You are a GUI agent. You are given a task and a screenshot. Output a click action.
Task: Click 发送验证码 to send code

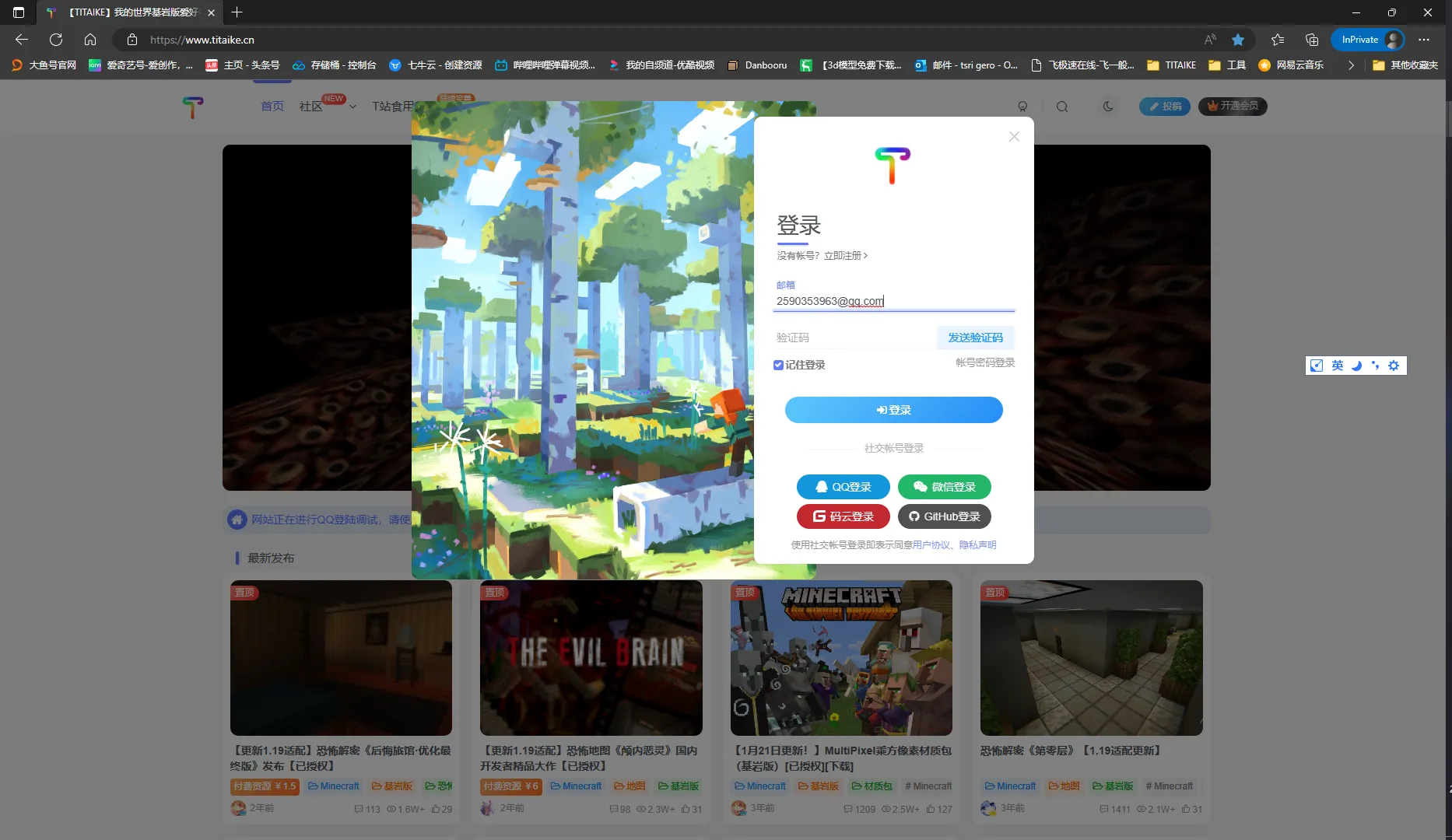[x=975, y=338]
